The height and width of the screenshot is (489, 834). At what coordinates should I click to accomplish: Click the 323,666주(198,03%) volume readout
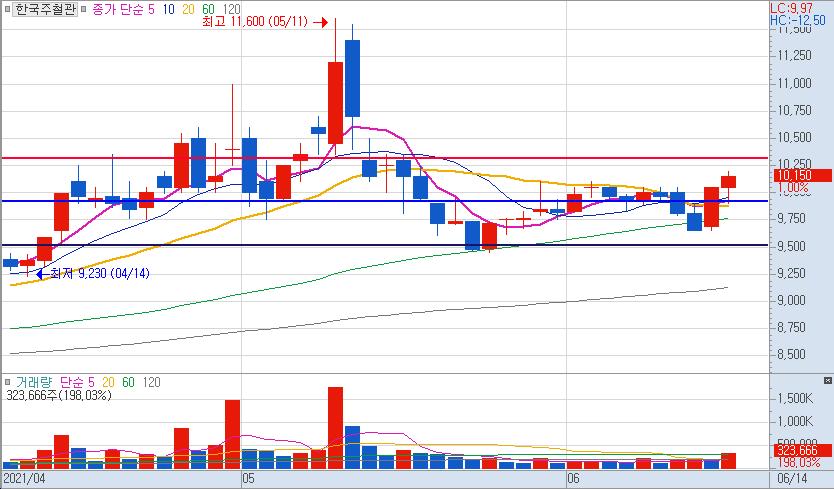(x=59, y=395)
